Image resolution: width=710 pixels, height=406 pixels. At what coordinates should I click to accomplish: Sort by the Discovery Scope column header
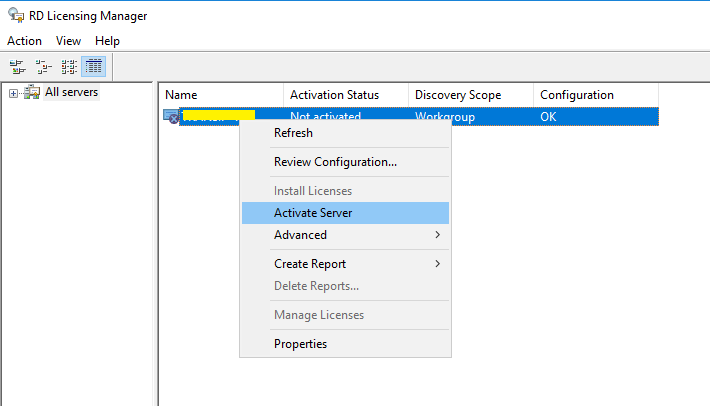(x=471, y=95)
